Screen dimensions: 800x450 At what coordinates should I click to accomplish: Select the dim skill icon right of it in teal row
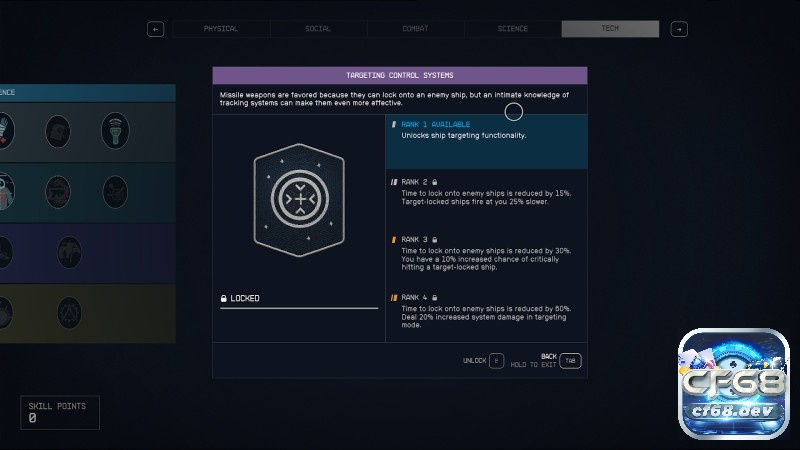tap(115, 192)
